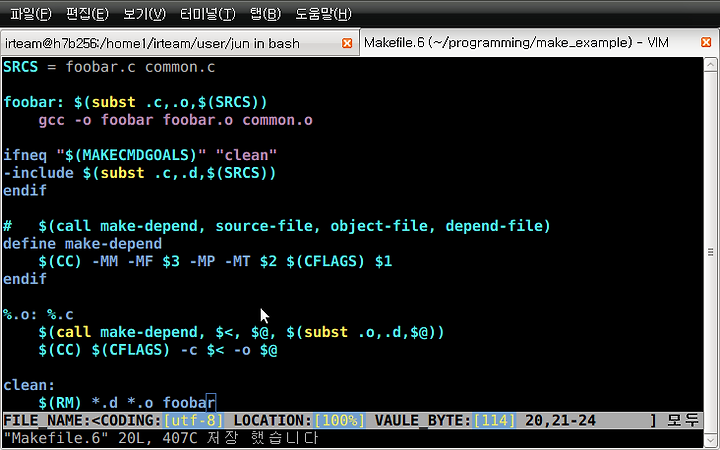Open the 탭(B) menu
Screen dimensions: 720x450
coord(265,14)
